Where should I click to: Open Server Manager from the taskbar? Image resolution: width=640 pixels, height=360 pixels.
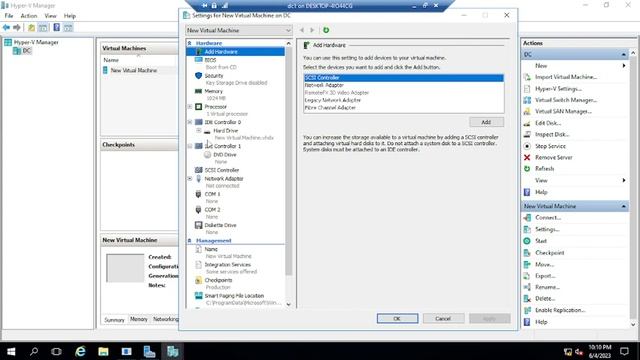149,351
